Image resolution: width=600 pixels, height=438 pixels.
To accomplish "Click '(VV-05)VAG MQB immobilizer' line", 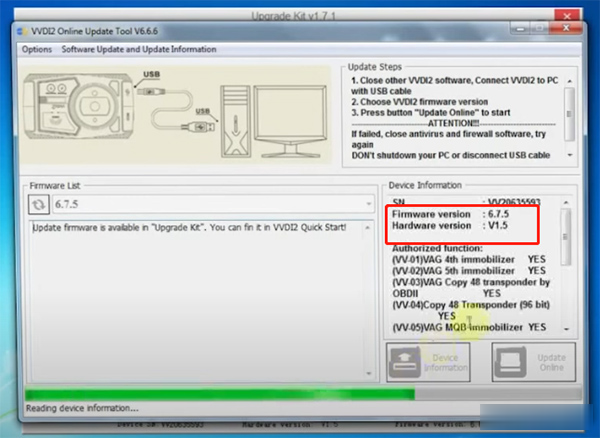I will 469,327.
